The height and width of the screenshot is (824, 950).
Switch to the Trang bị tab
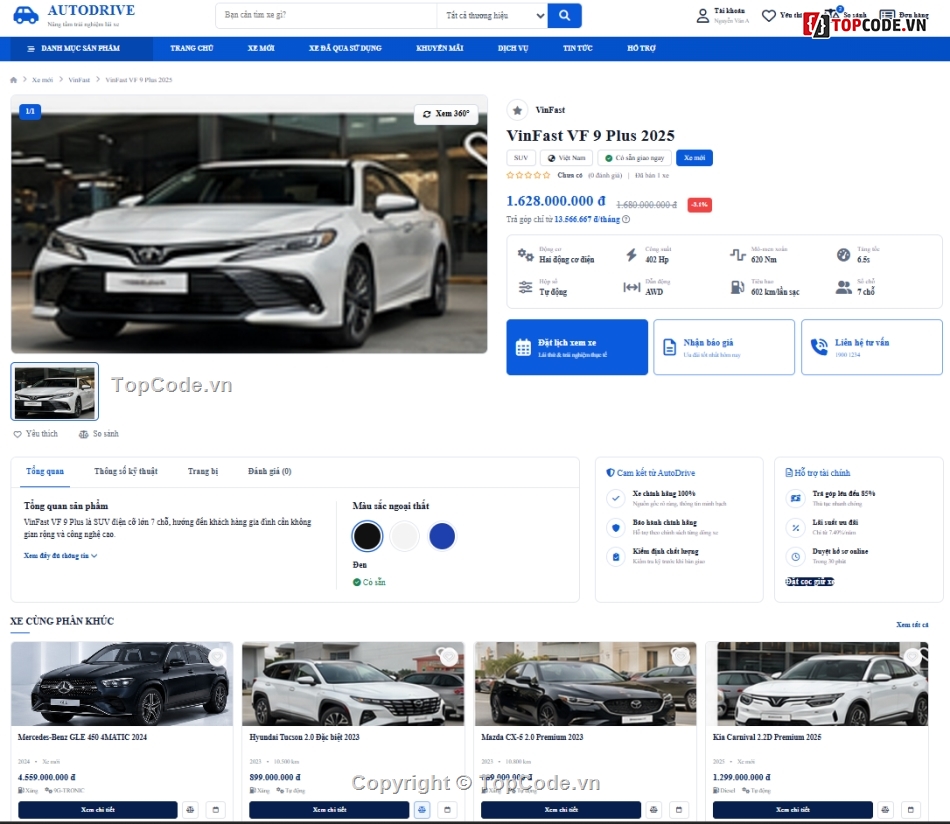point(203,471)
